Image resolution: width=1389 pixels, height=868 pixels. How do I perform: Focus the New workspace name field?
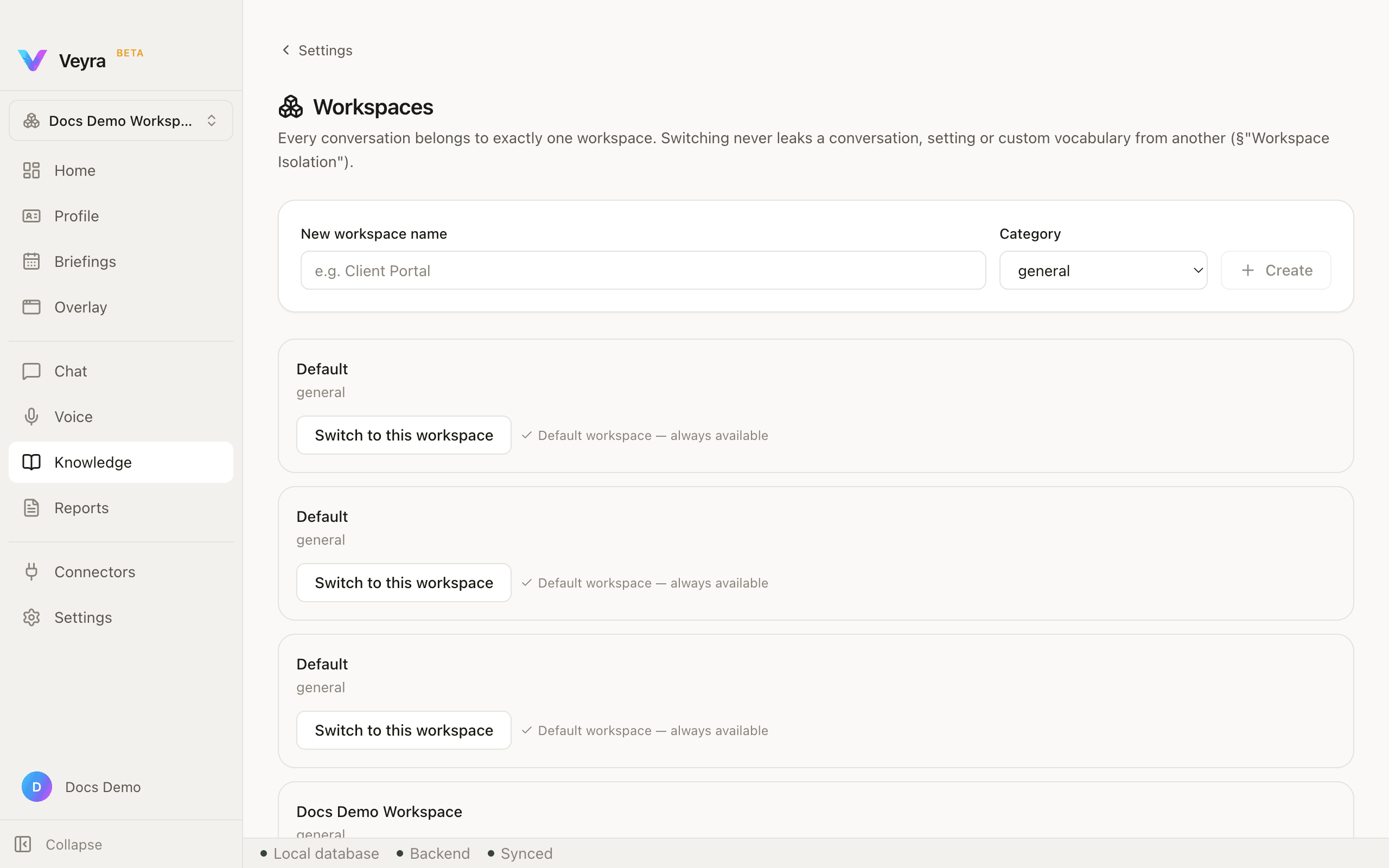coord(643,270)
